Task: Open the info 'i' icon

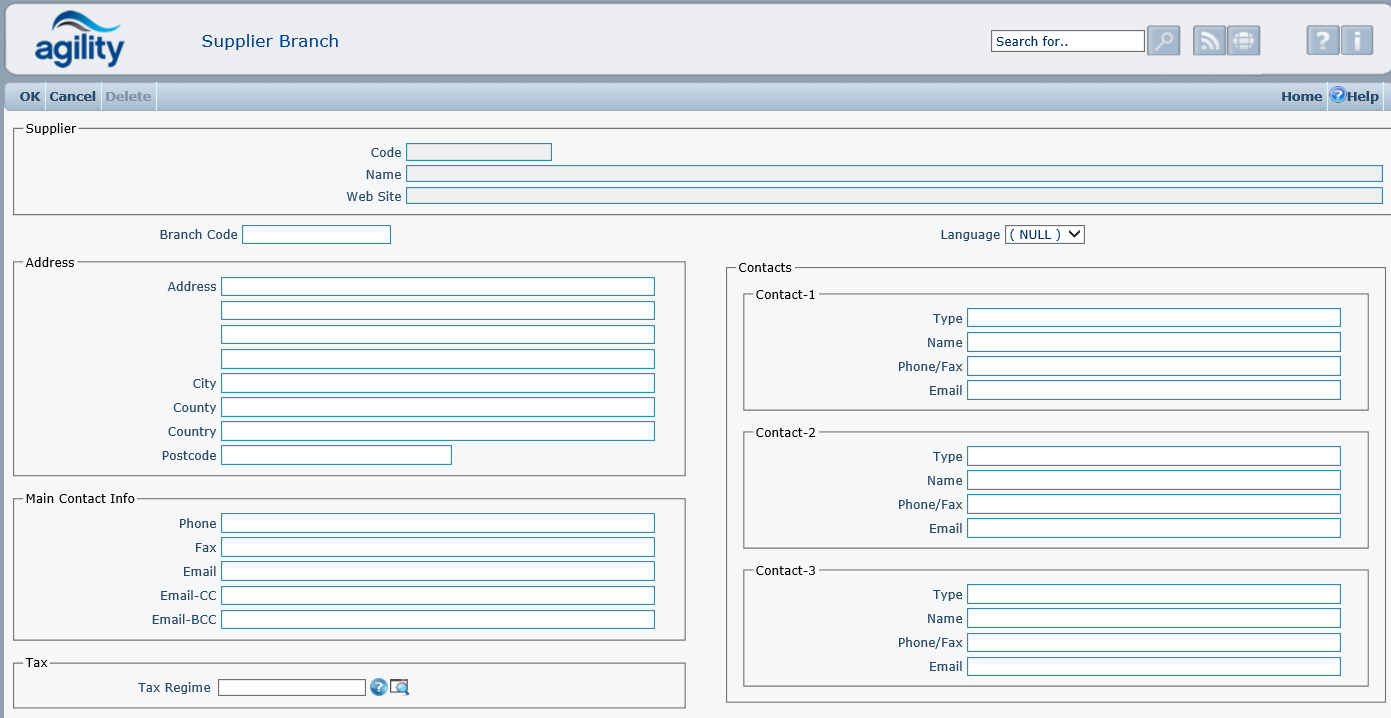Action: tap(1356, 41)
